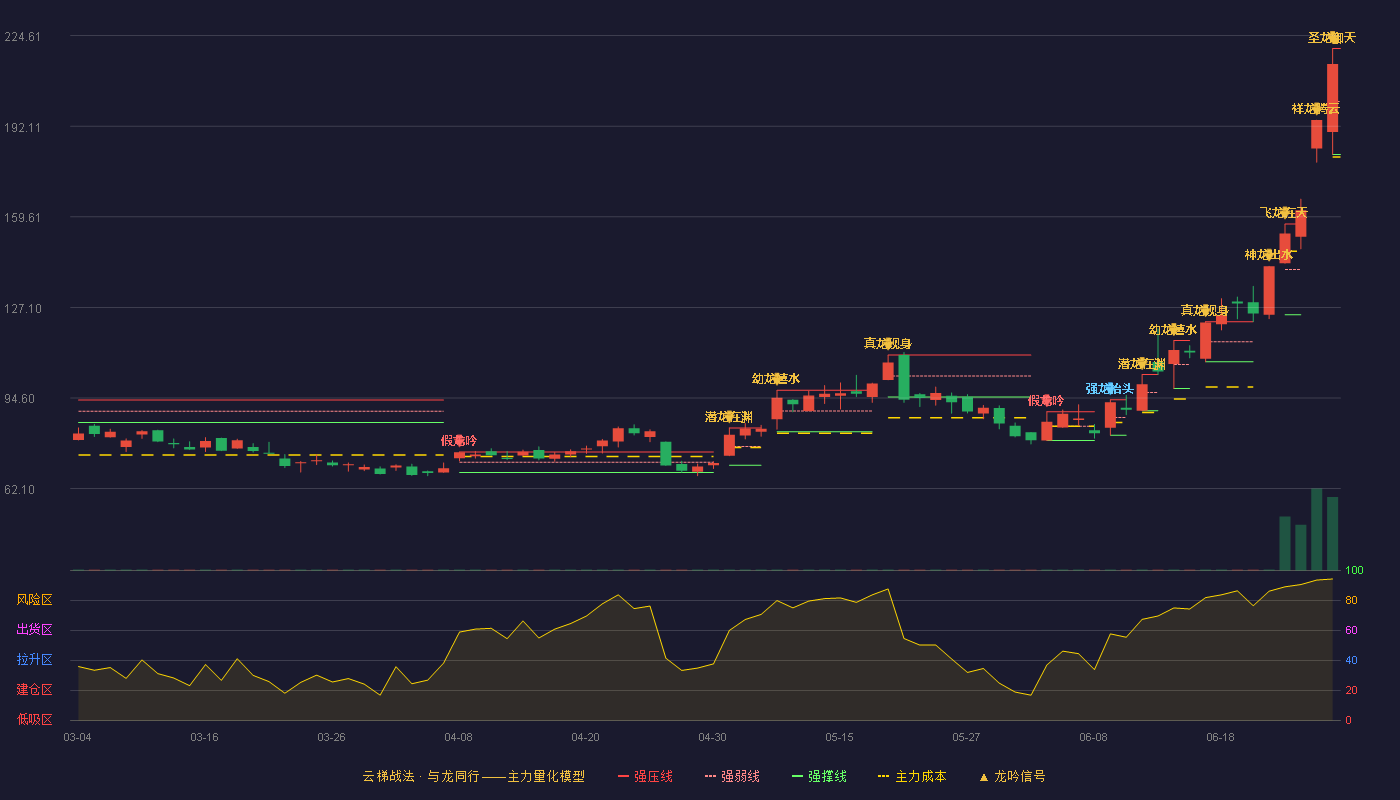This screenshot has height=800, width=1400.
Task: Click the 03-04 date label
Action: point(77,737)
